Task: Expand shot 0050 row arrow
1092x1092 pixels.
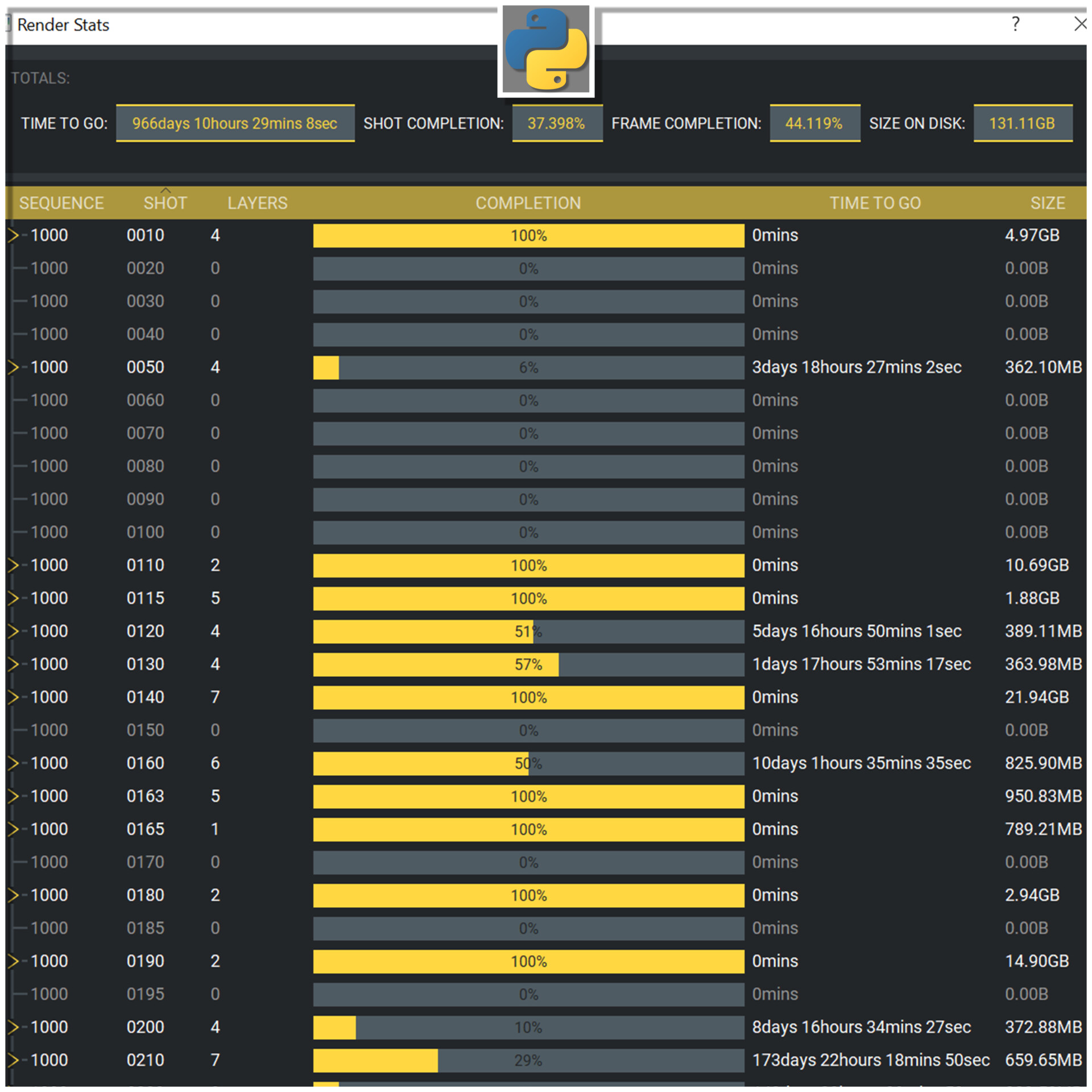Action: (13, 367)
